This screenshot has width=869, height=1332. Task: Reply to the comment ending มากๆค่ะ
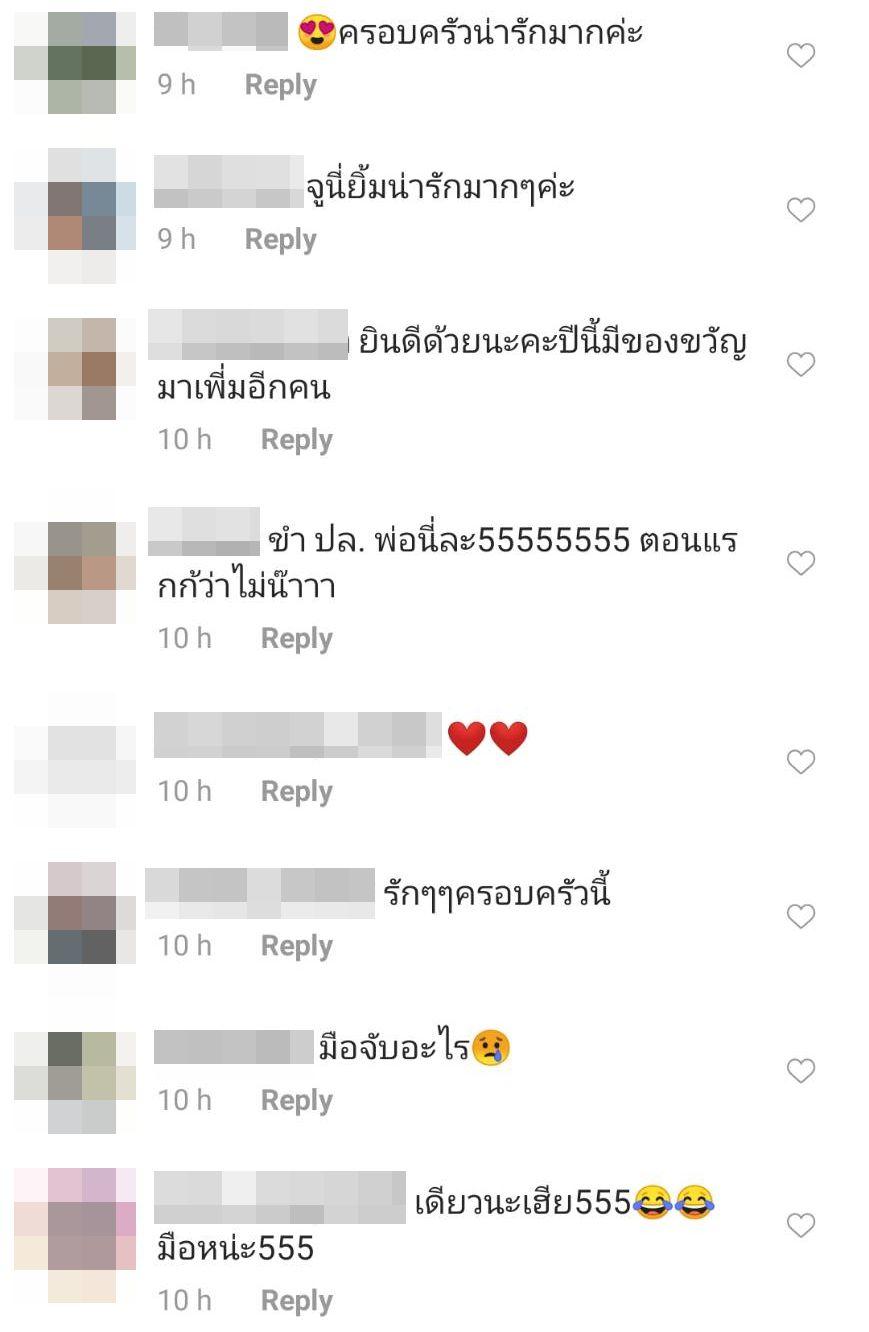(x=281, y=240)
